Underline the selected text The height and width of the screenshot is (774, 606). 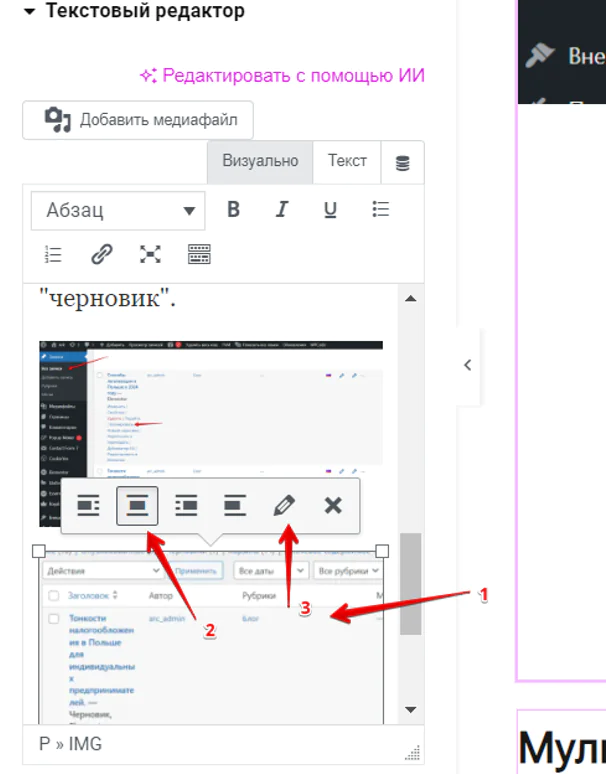click(330, 210)
